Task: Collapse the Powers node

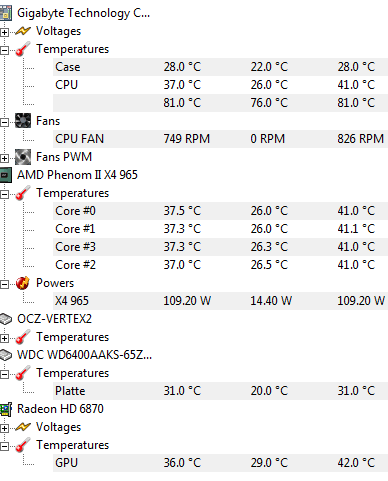Action: click(x=4, y=284)
